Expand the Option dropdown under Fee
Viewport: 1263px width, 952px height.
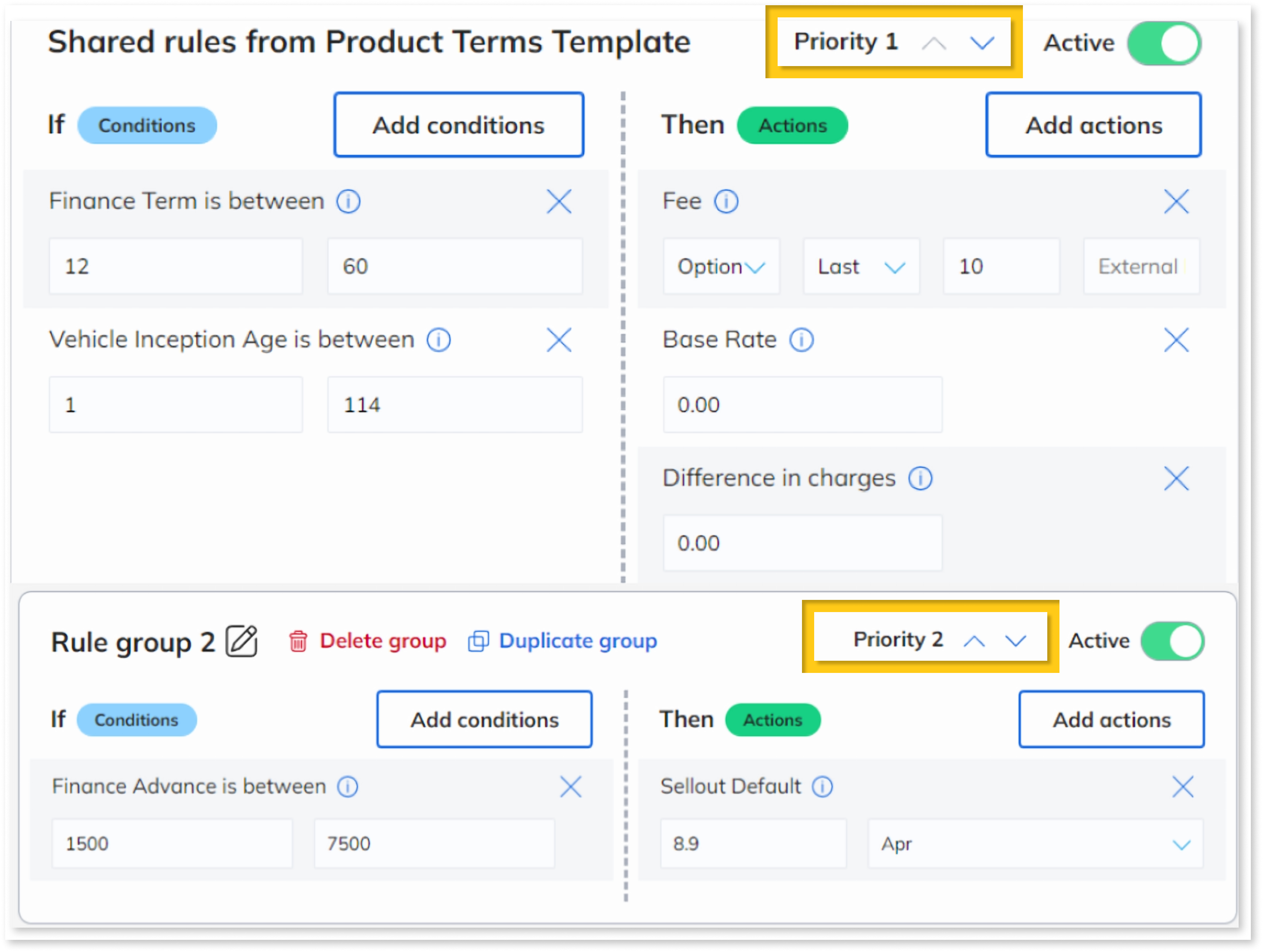click(x=721, y=266)
